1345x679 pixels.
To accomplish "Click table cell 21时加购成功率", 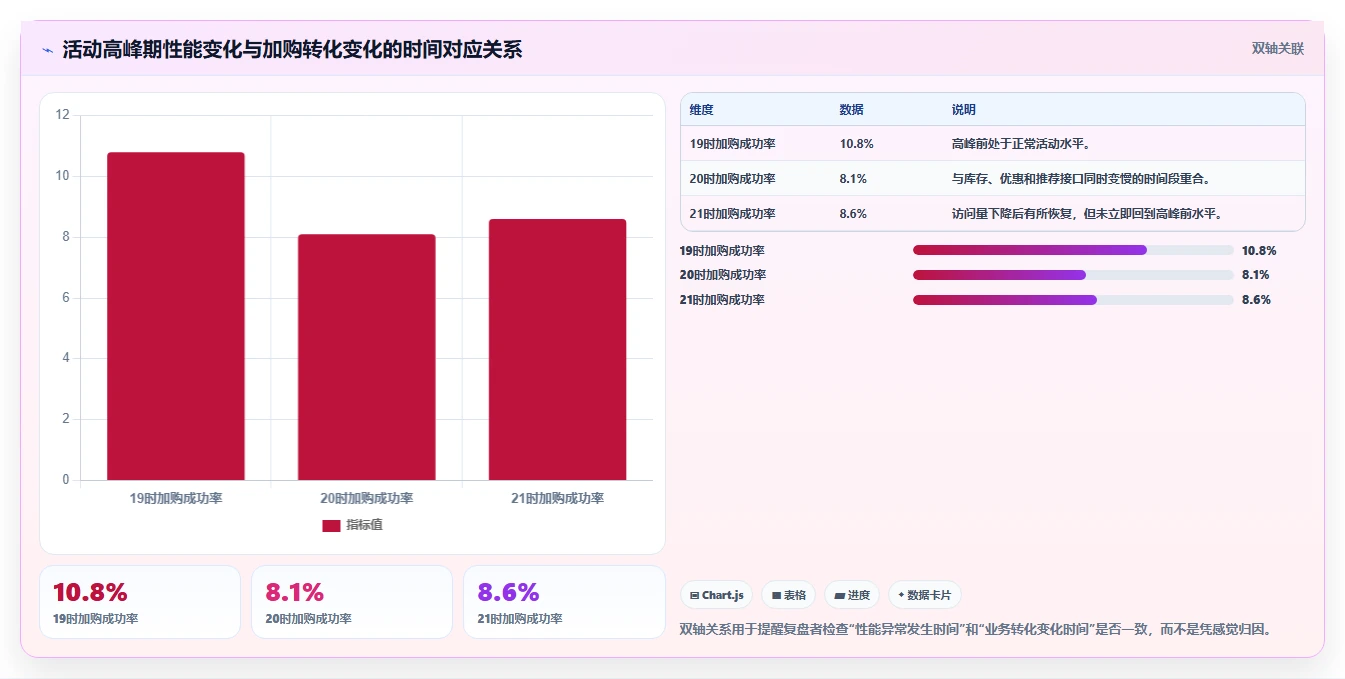I will coord(732,214).
